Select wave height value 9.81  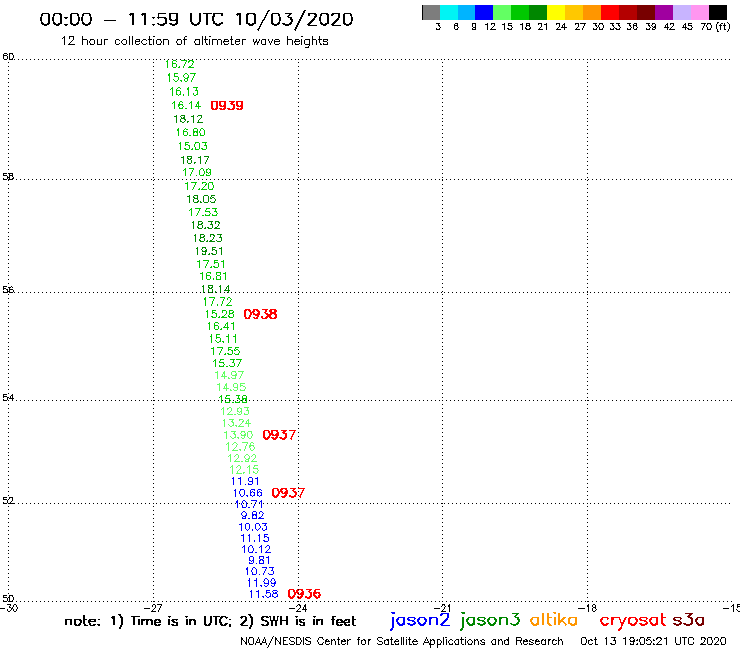click(259, 561)
